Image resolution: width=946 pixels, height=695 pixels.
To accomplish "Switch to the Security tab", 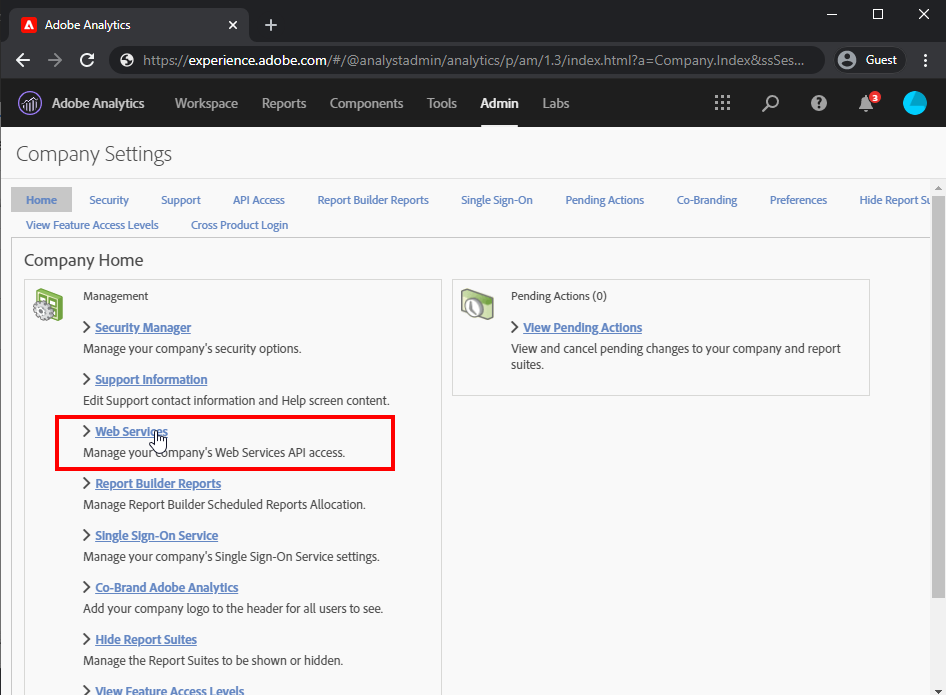I will point(109,200).
